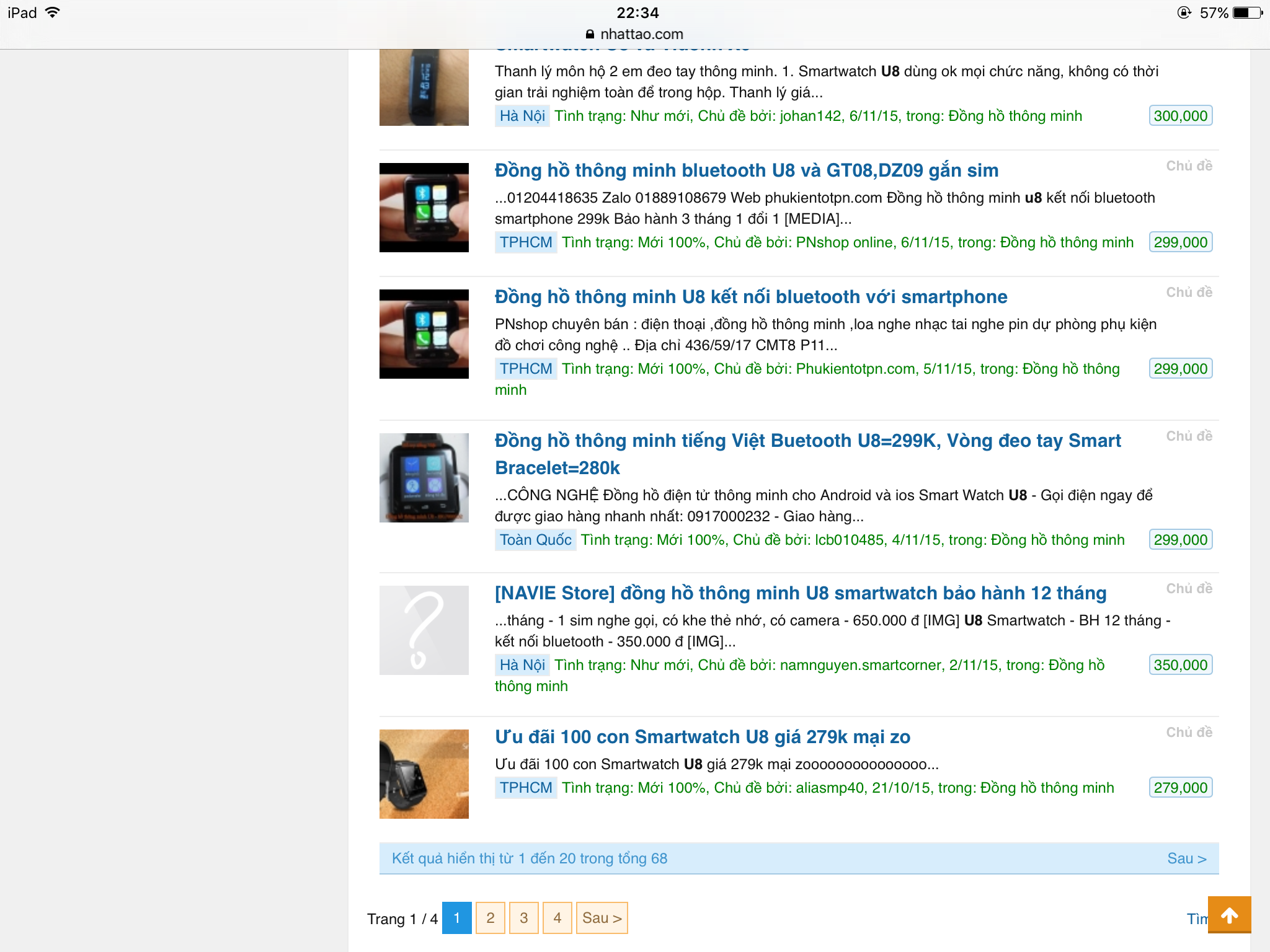Open user aliasmp40 profile link

(x=830, y=788)
